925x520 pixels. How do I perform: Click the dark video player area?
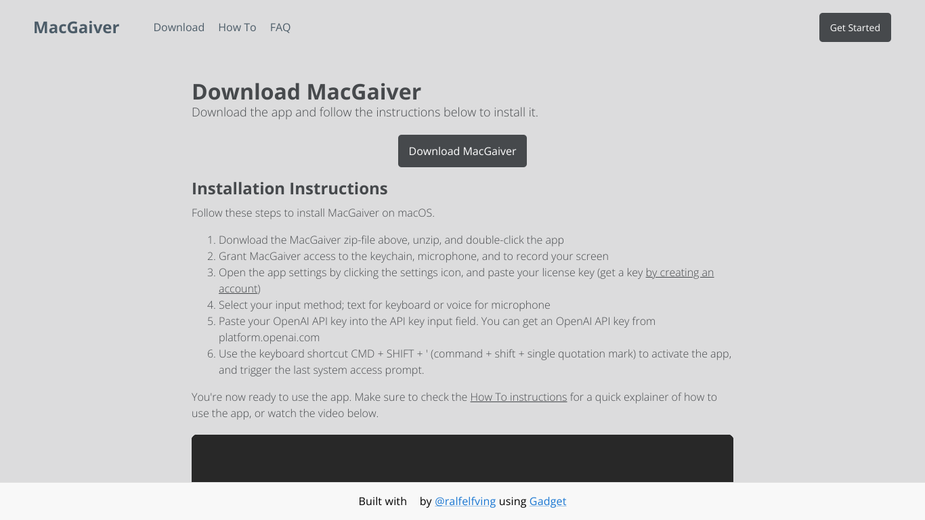click(462, 459)
